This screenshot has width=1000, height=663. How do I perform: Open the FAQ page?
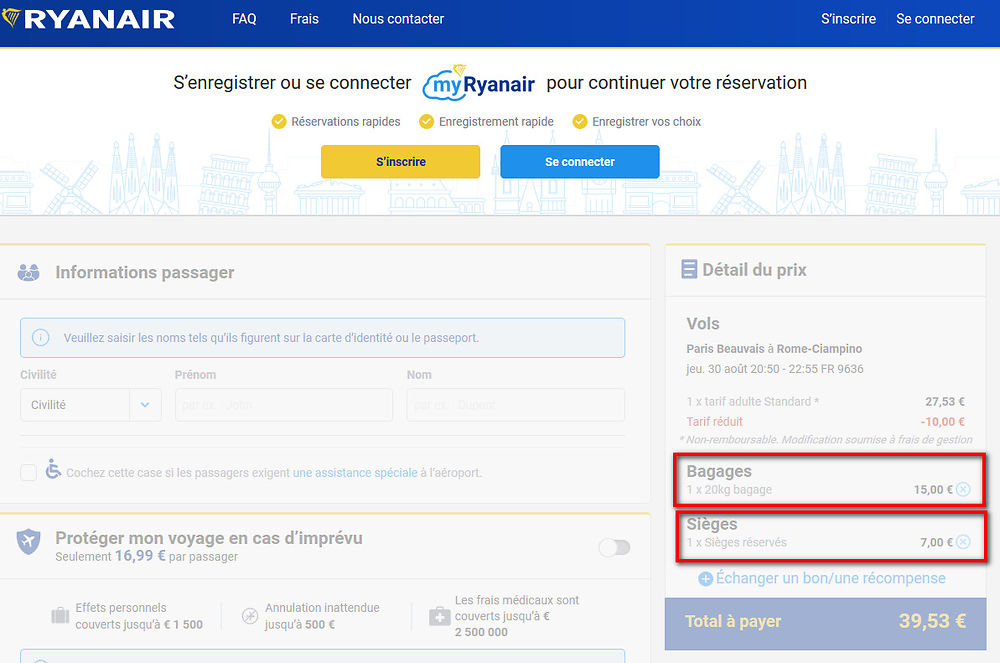point(244,18)
